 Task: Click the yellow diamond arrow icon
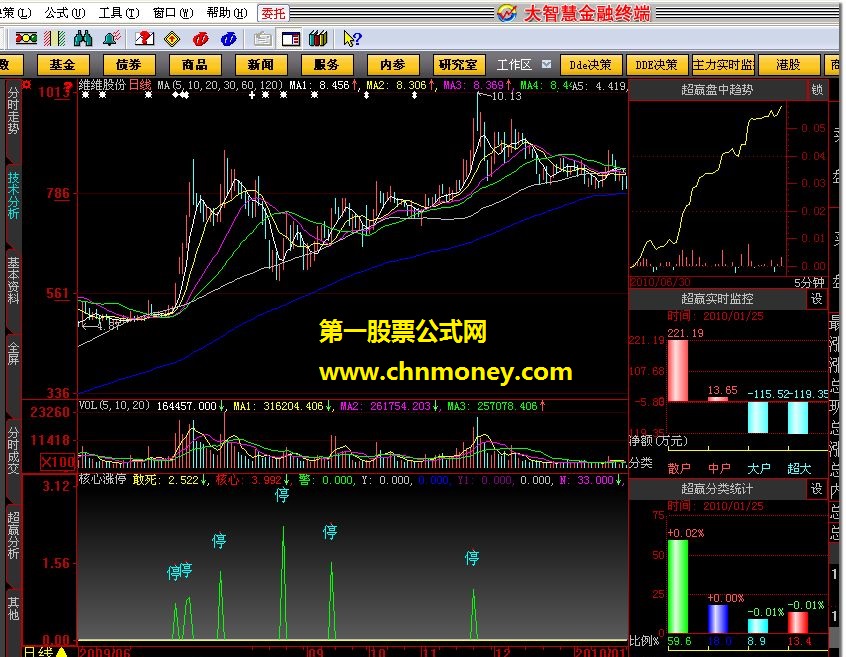pyautogui.click(x=172, y=39)
